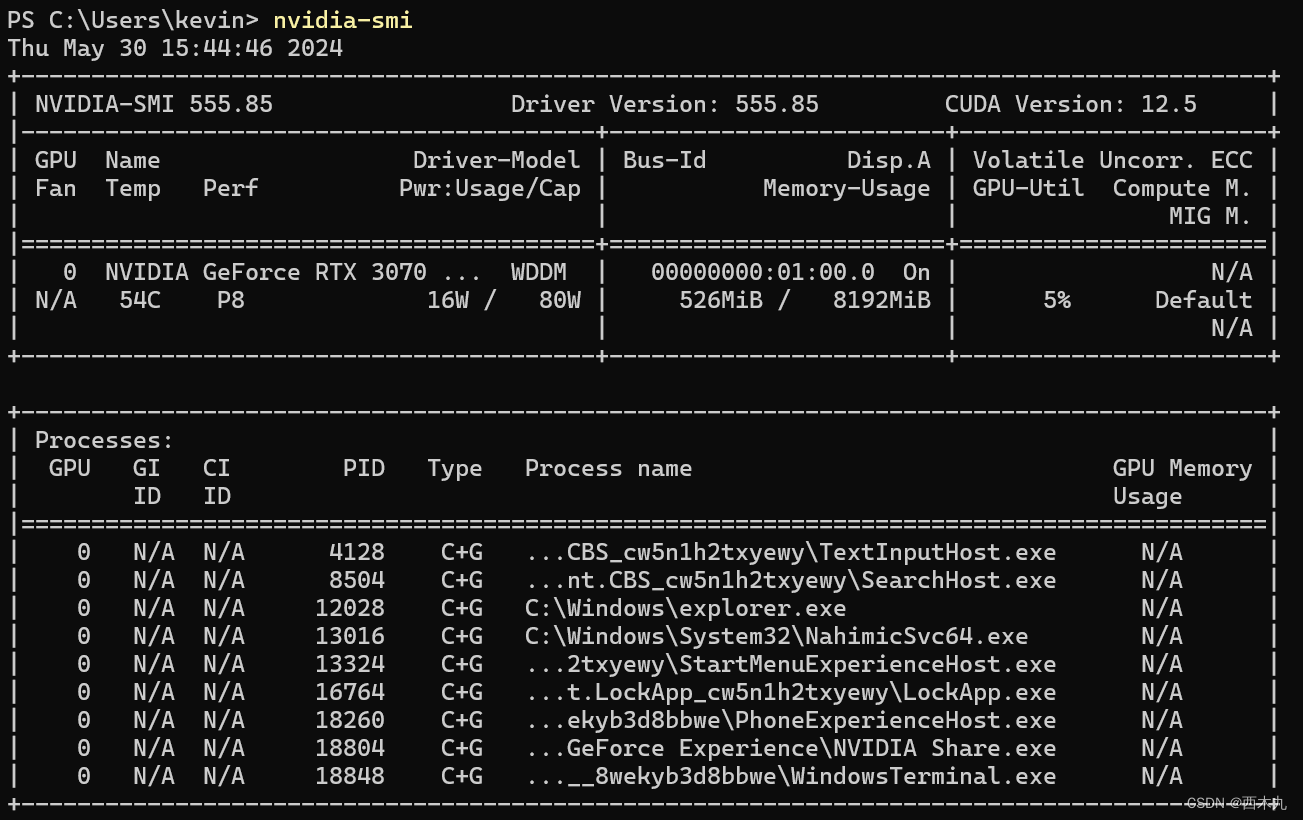
Task: Click the Pwr:Usage/Cap header
Action: point(489,188)
